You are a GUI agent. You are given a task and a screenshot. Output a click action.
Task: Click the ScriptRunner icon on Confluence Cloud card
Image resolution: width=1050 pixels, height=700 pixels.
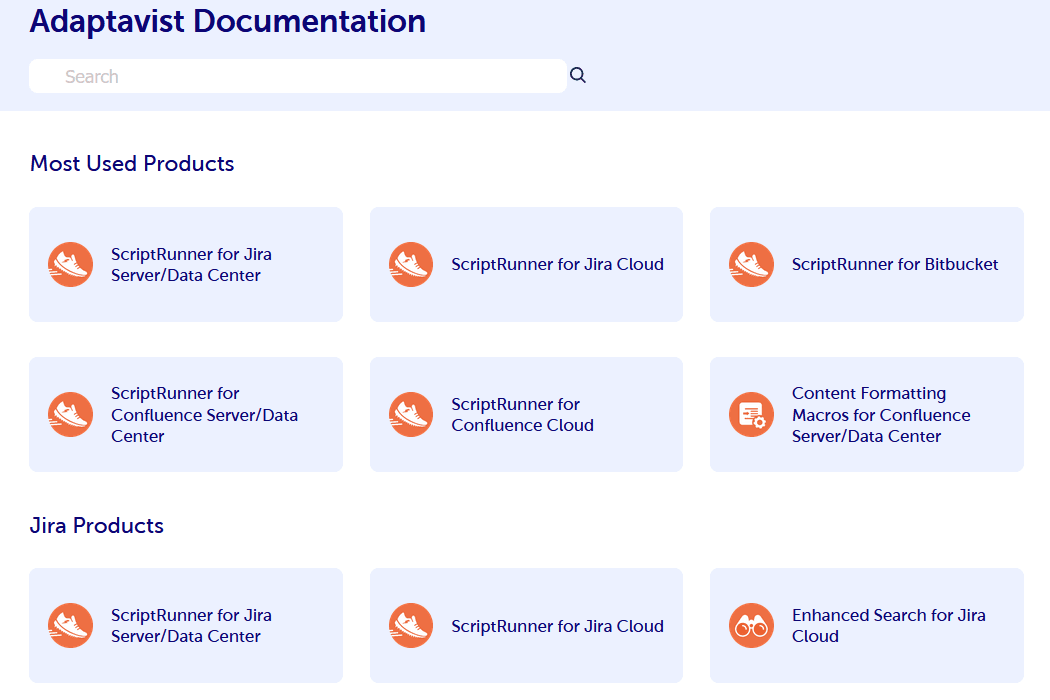(x=411, y=414)
